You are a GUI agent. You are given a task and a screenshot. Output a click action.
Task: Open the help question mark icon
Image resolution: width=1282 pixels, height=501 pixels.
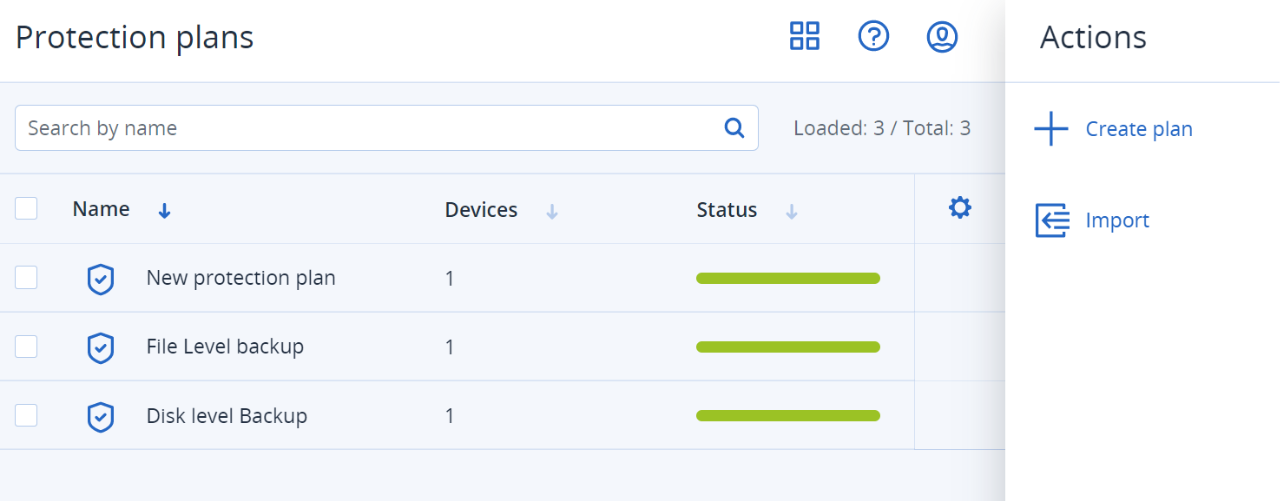(x=874, y=37)
